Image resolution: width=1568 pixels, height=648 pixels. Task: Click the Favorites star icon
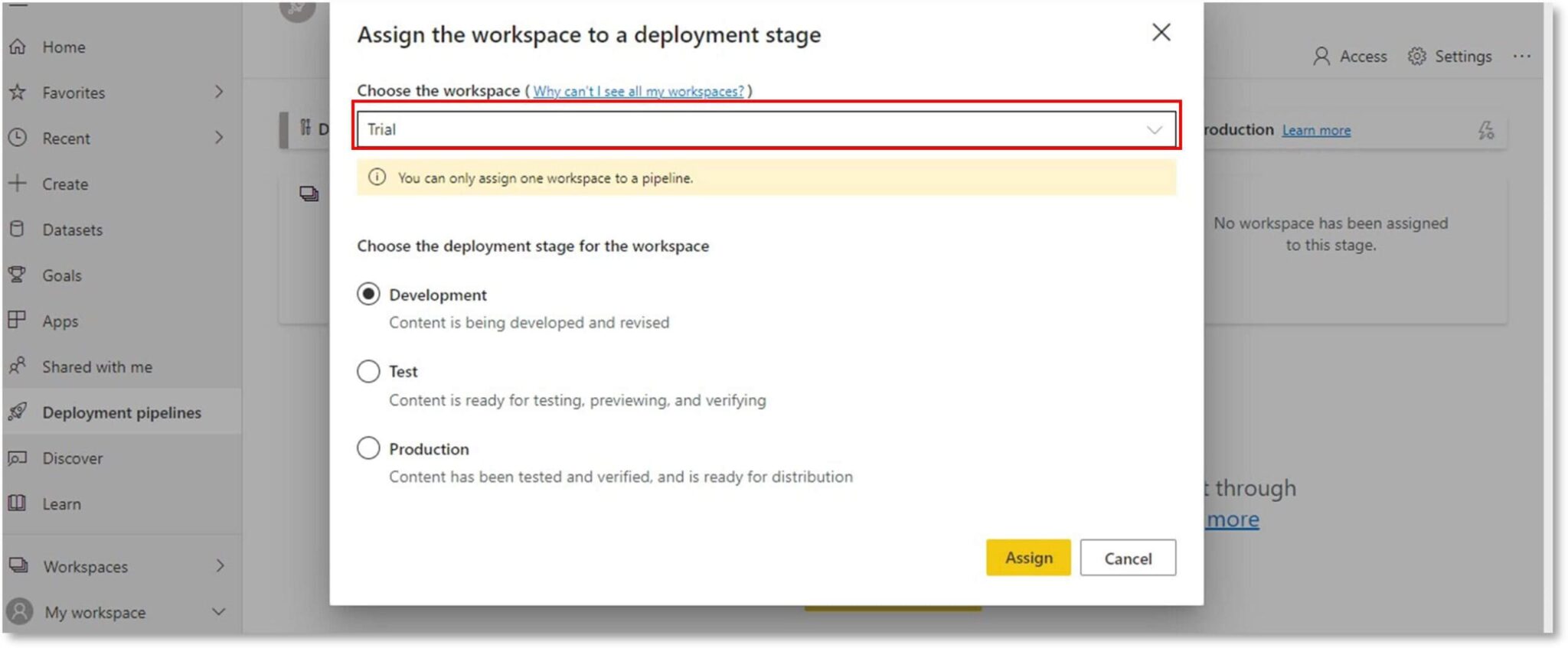coord(17,93)
